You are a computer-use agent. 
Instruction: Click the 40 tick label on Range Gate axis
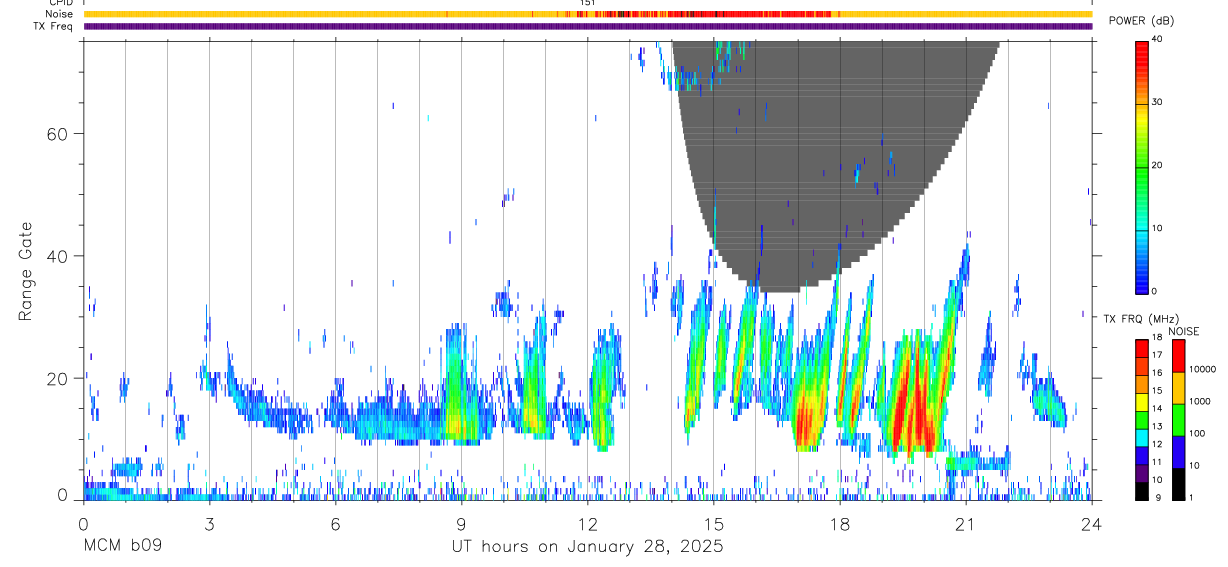point(59,256)
